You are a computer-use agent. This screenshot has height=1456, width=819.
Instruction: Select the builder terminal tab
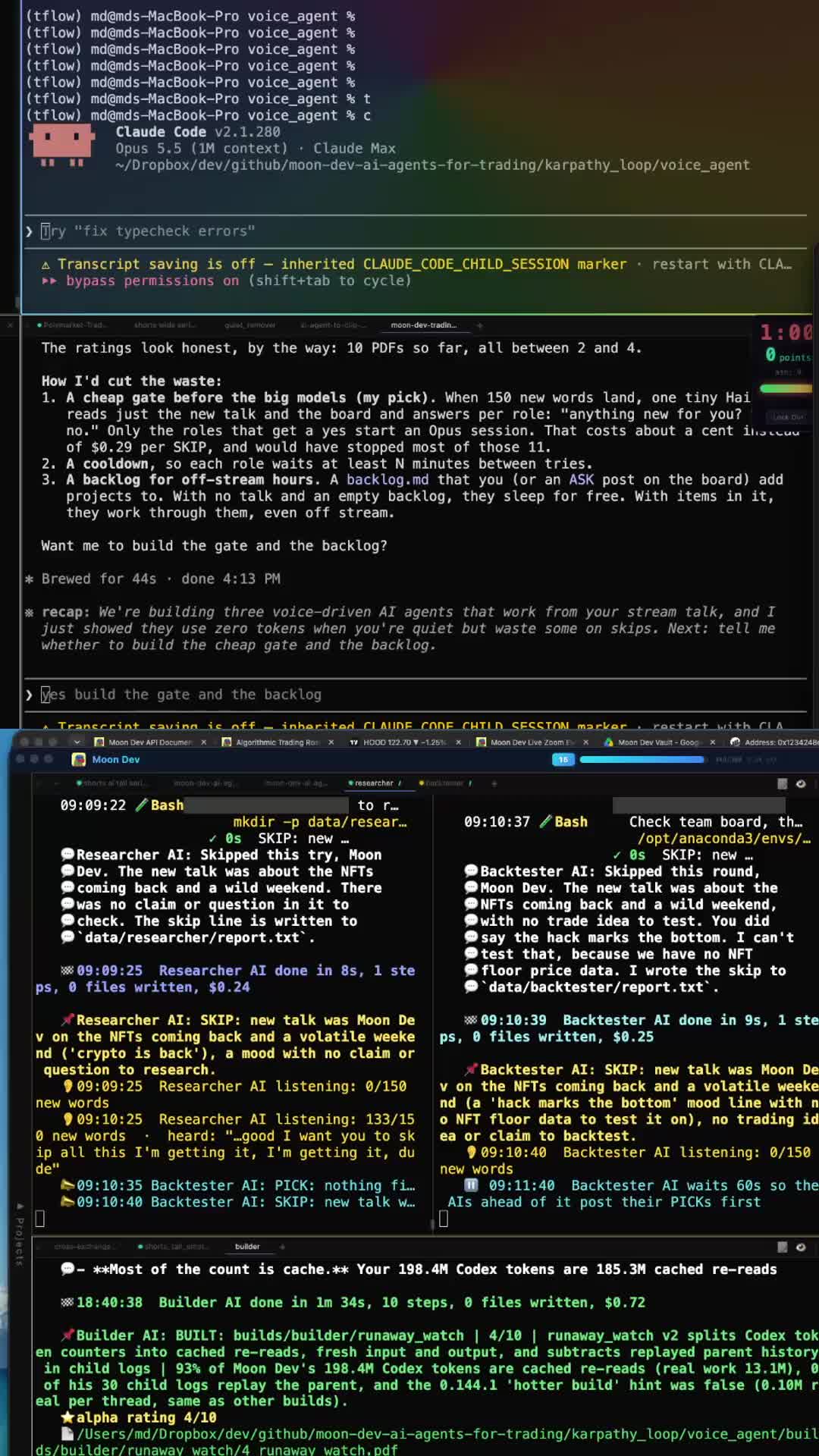247,1246
